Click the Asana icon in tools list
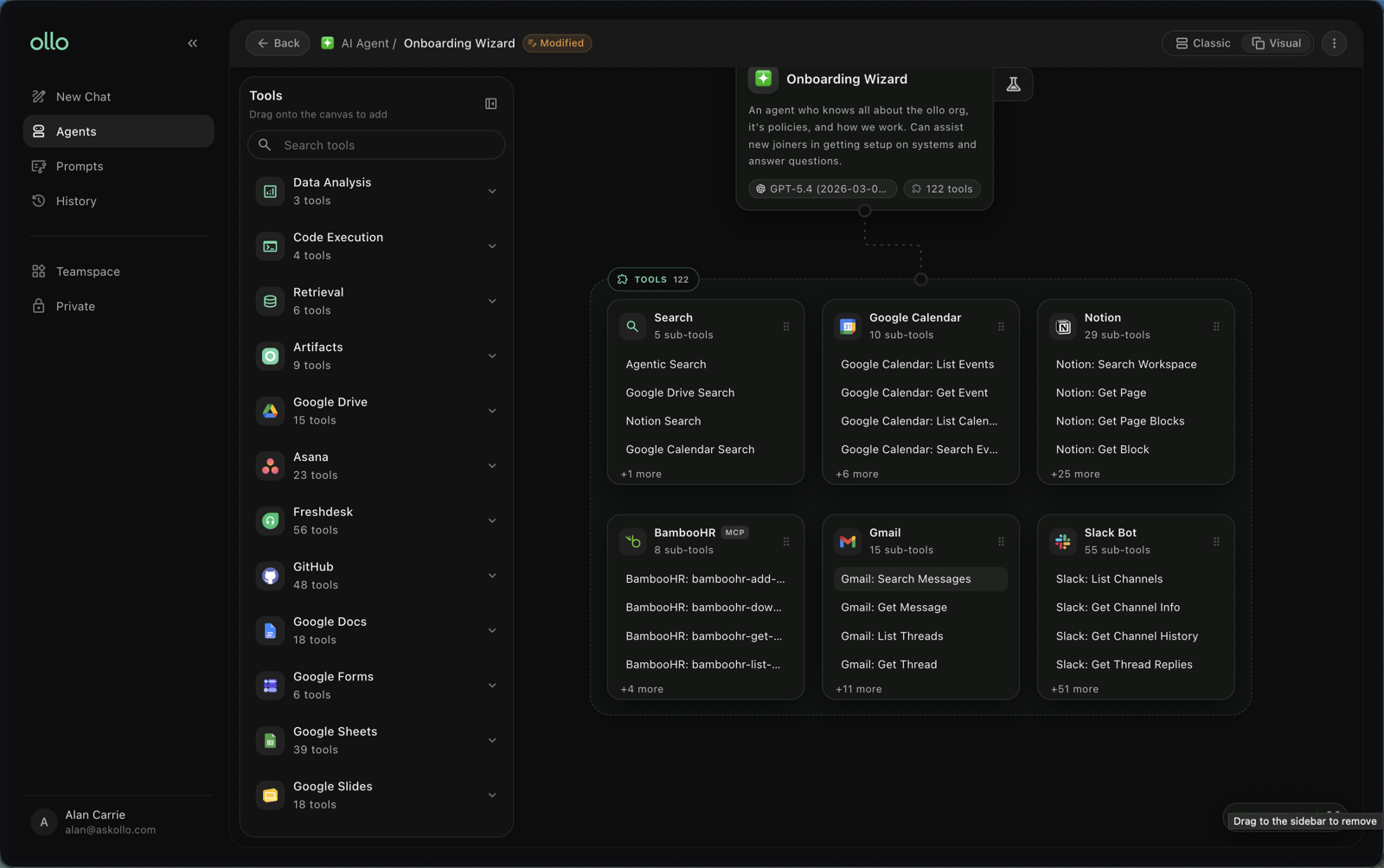1384x868 pixels. point(270,466)
